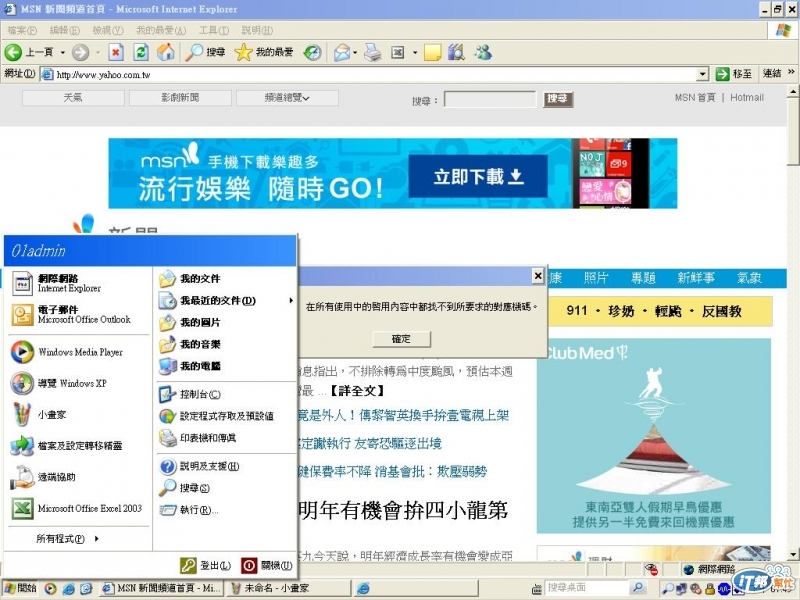
Task: Open My Pictures (我的圖片) folder
Action: (226, 322)
